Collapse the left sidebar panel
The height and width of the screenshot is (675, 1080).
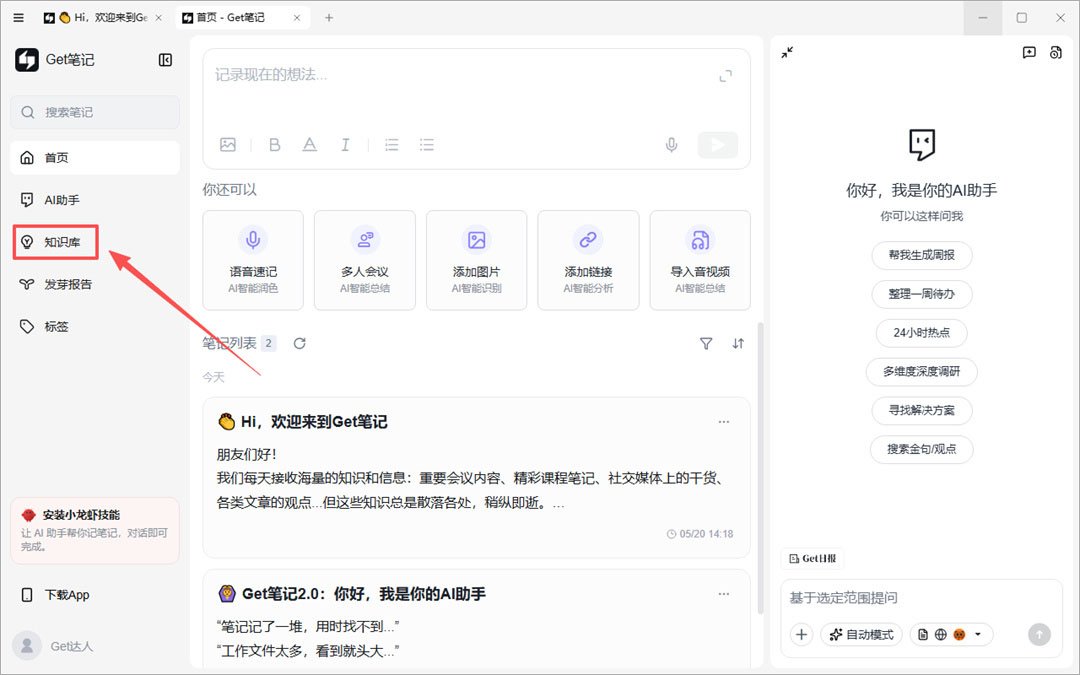pyautogui.click(x=165, y=60)
